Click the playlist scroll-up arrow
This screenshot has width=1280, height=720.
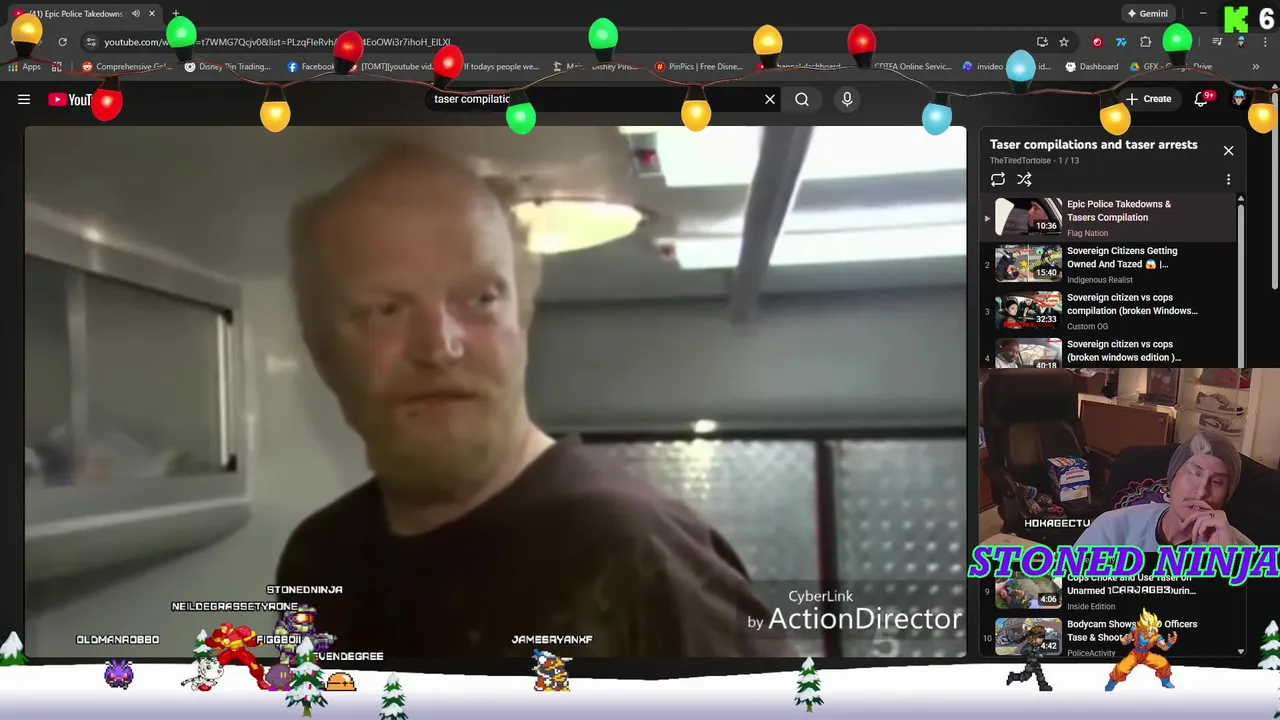click(x=1241, y=198)
